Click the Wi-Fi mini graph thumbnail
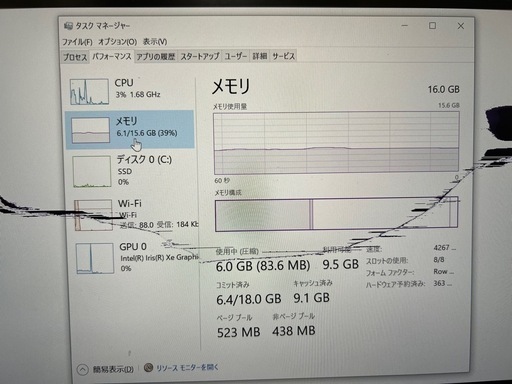 pyautogui.click(x=93, y=215)
